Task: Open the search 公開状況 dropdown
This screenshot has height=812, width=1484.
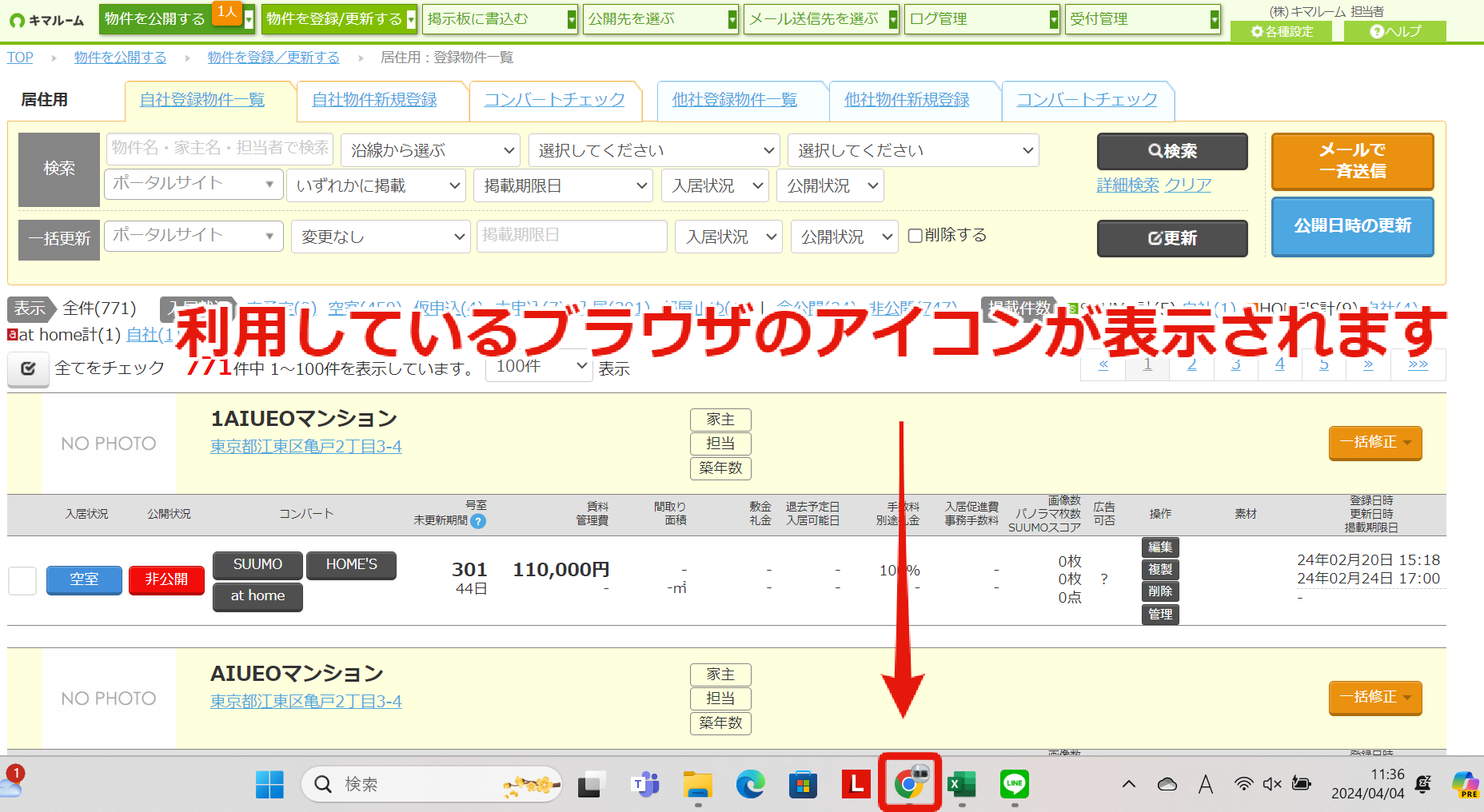Action: point(830,185)
